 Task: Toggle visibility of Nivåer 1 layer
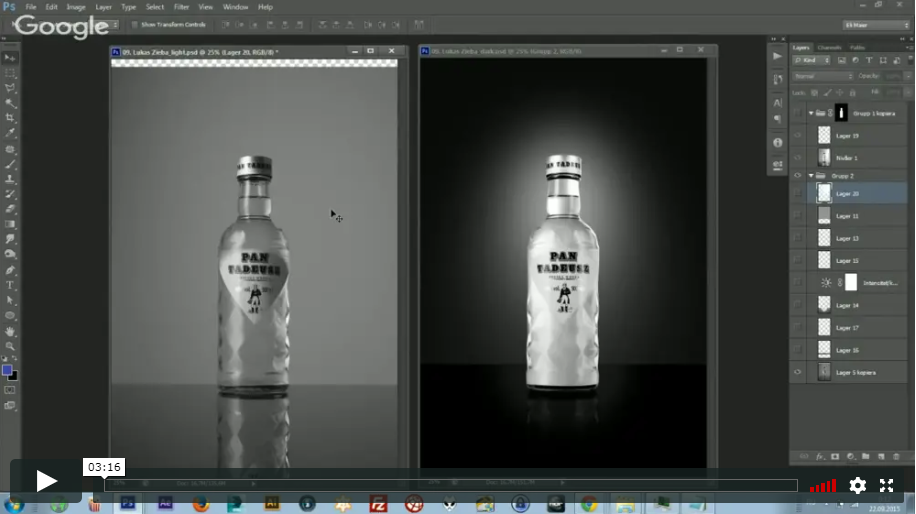(x=797, y=158)
